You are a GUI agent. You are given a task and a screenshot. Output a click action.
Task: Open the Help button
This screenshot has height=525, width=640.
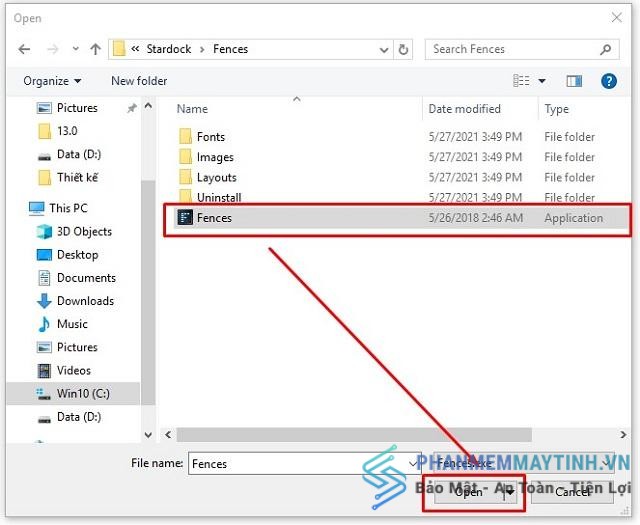[609, 81]
